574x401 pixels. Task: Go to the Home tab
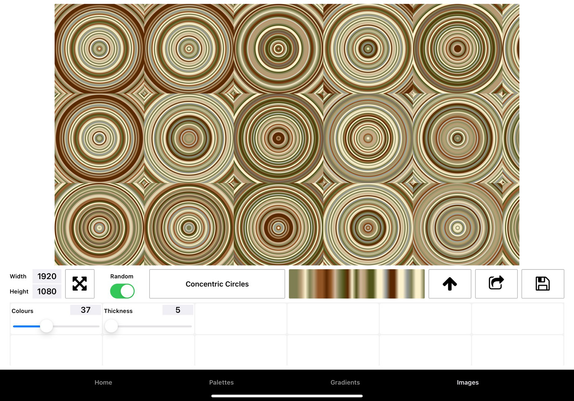(x=103, y=382)
